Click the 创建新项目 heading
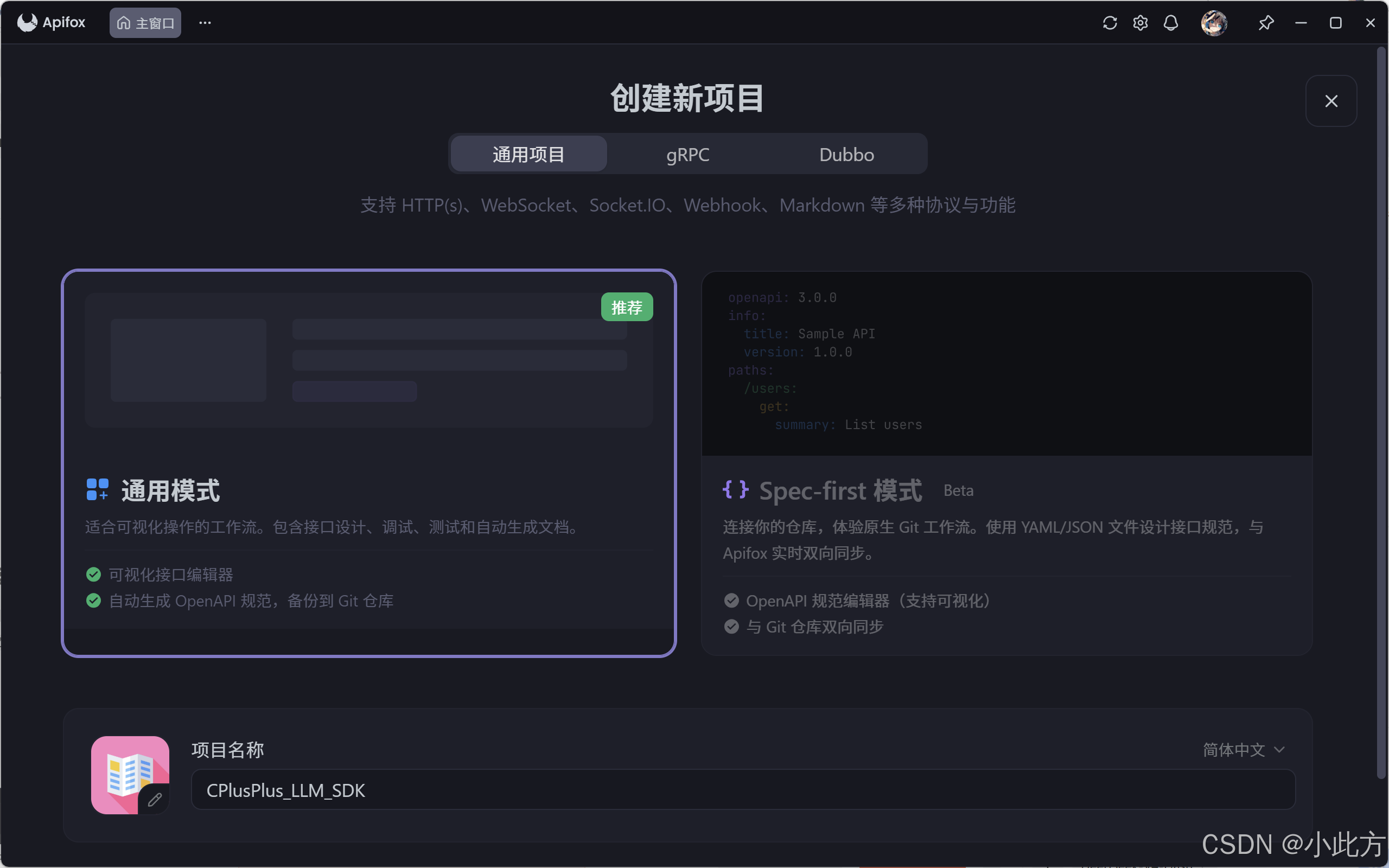The image size is (1389, 868). tap(687, 98)
